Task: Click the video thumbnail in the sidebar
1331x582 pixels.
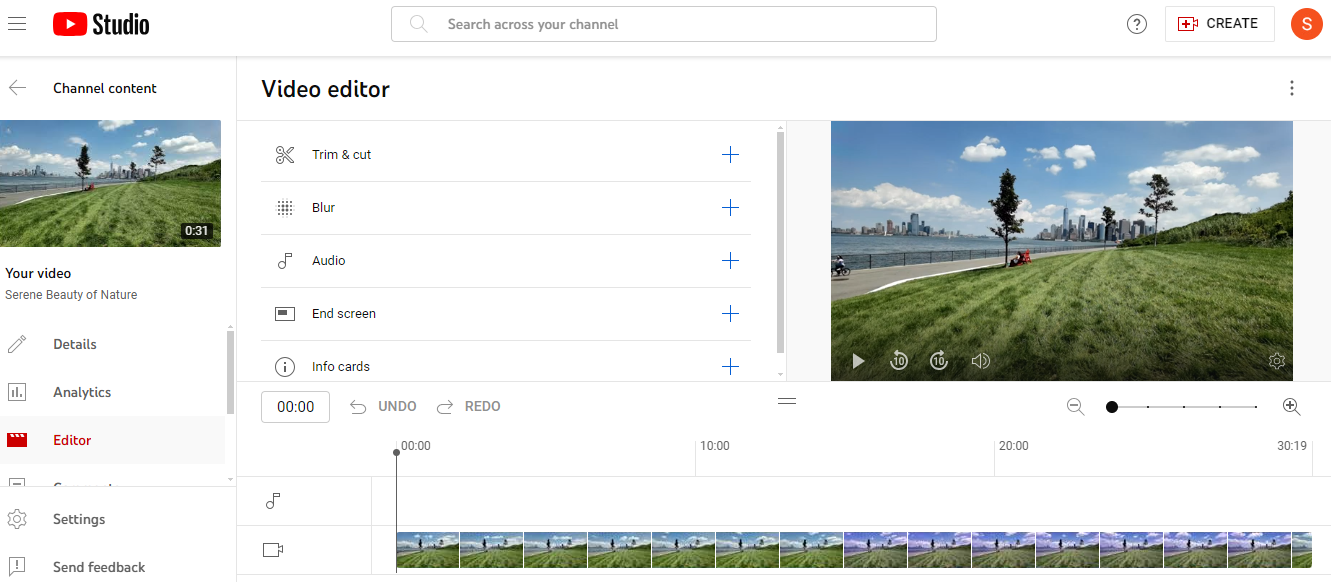Action: click(x=110, y=183)
